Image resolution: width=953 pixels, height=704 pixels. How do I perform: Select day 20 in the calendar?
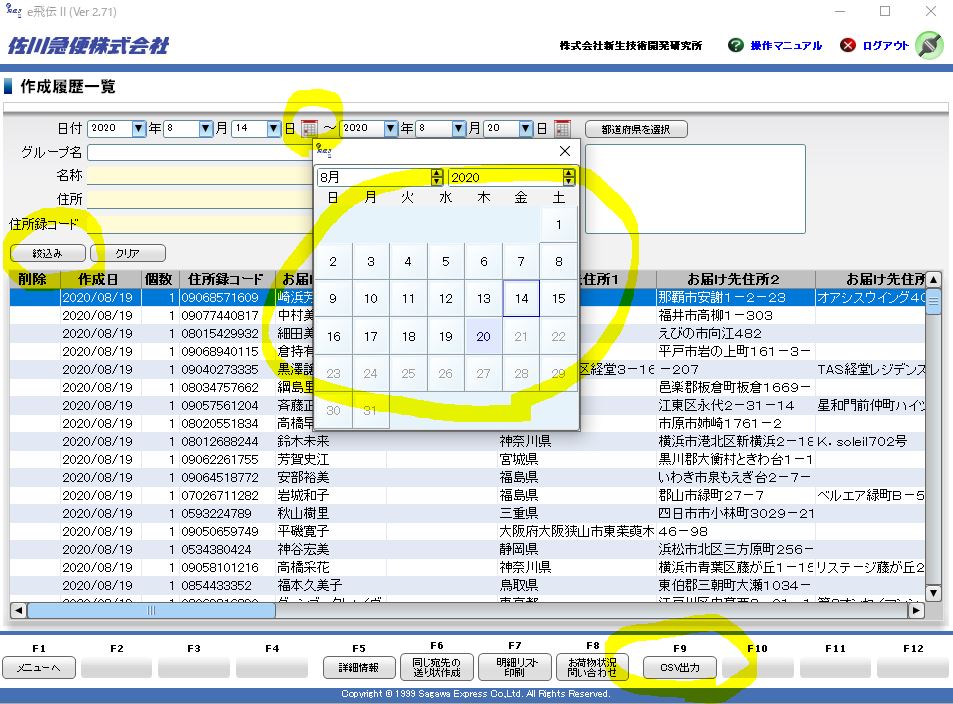(x=483, y=337)
